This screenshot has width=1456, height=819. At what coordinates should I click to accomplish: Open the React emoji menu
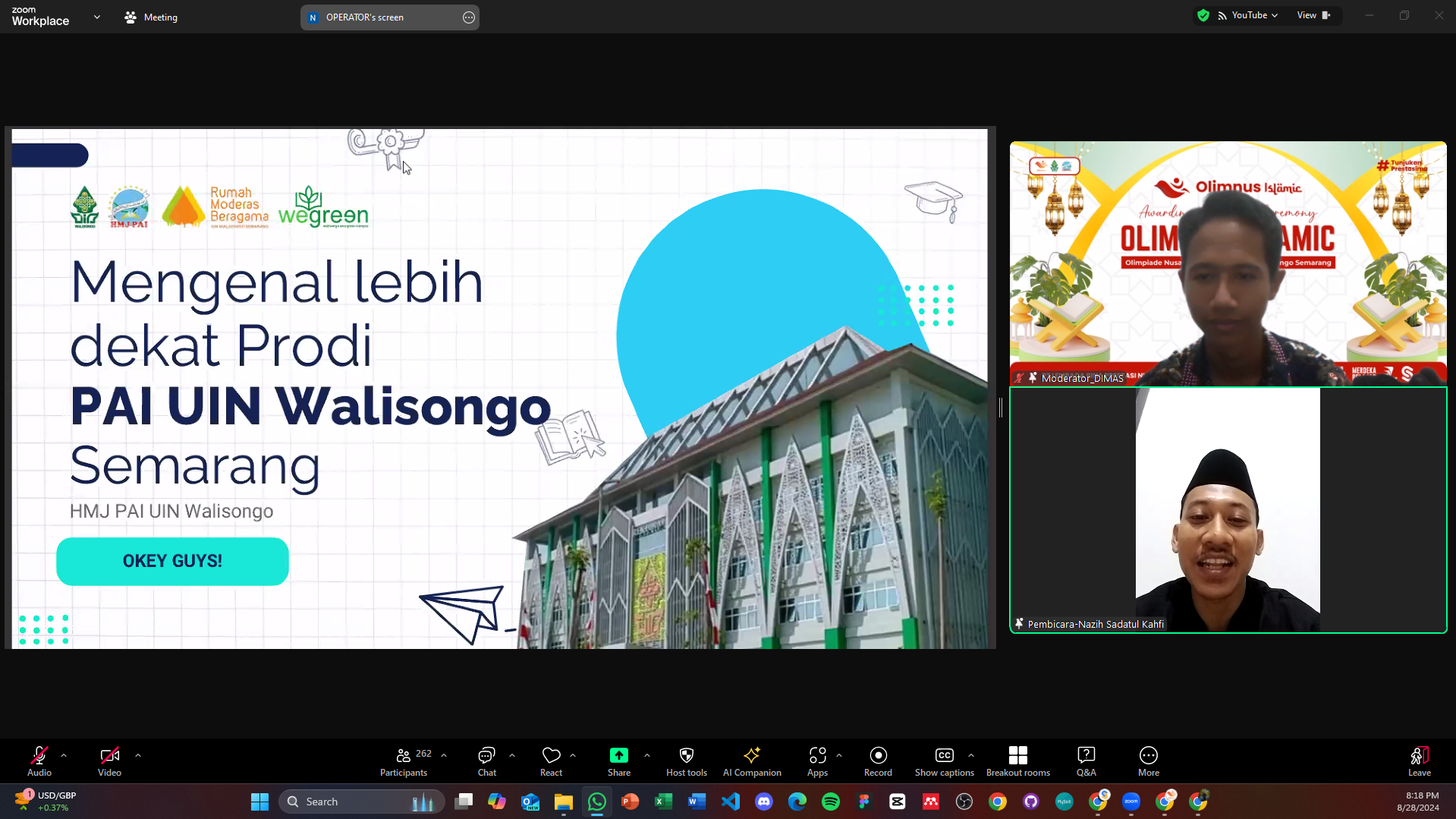(551, 761)
